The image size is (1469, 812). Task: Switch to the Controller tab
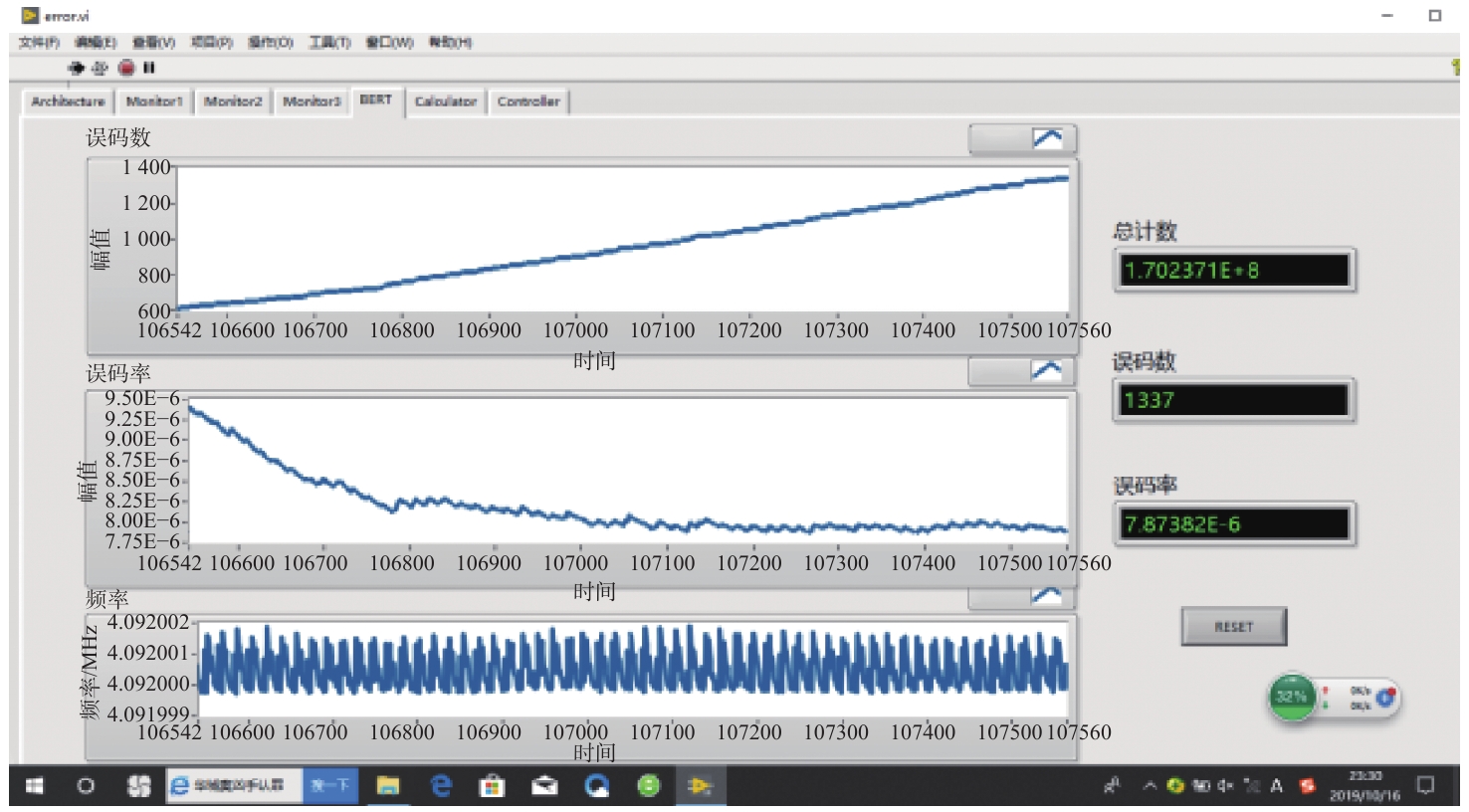coord(528,101)
